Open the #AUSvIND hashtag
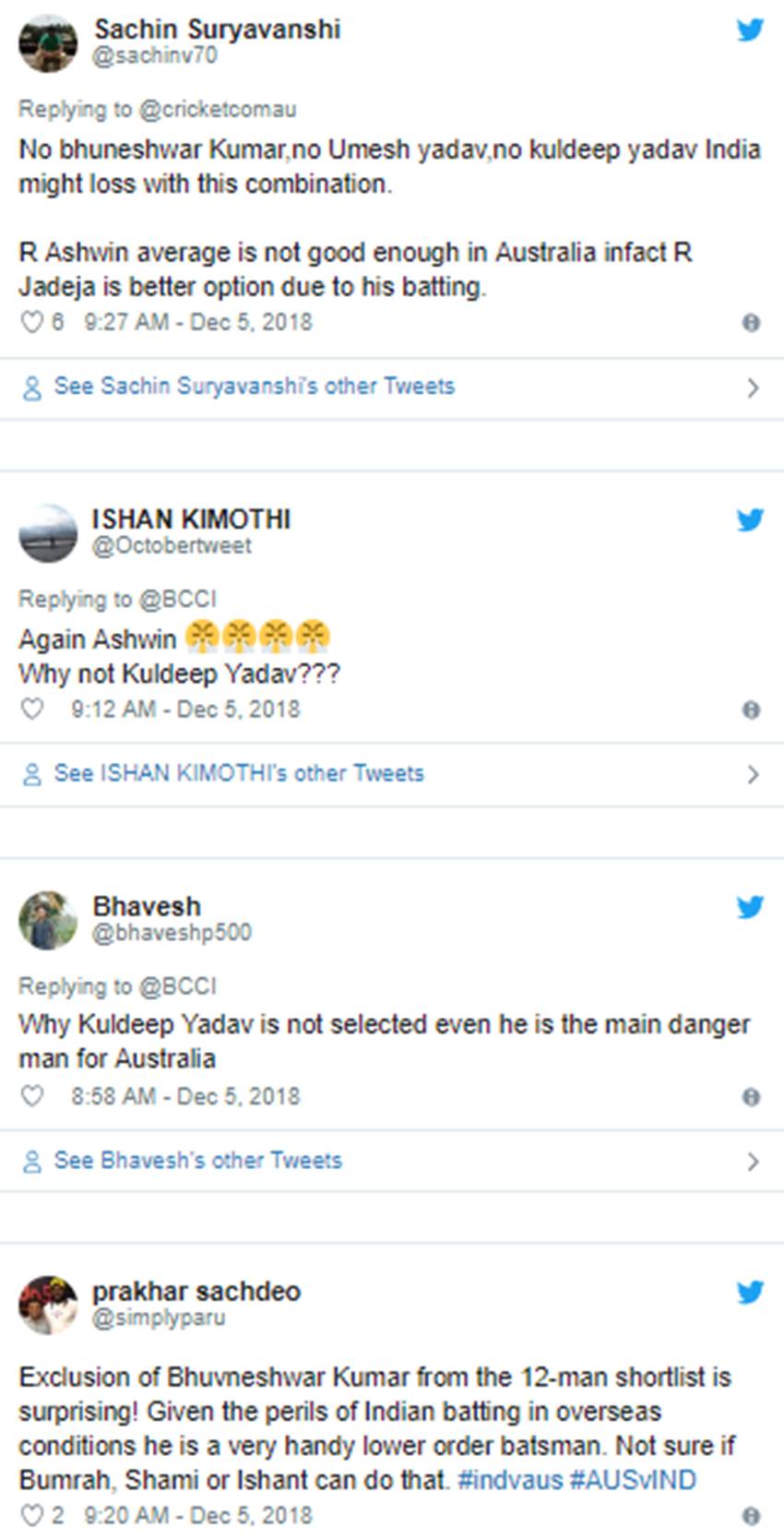 (633, 1480)
